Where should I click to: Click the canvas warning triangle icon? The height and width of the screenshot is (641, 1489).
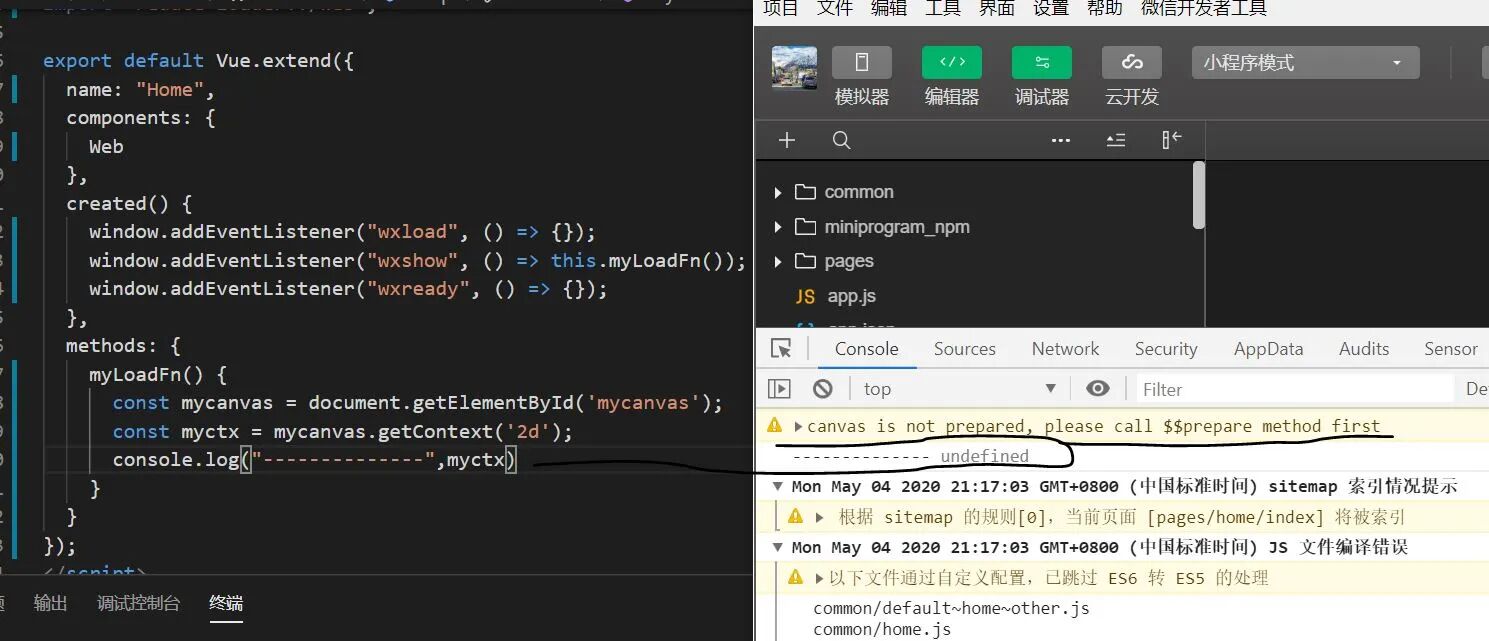(x=774, y=426)
